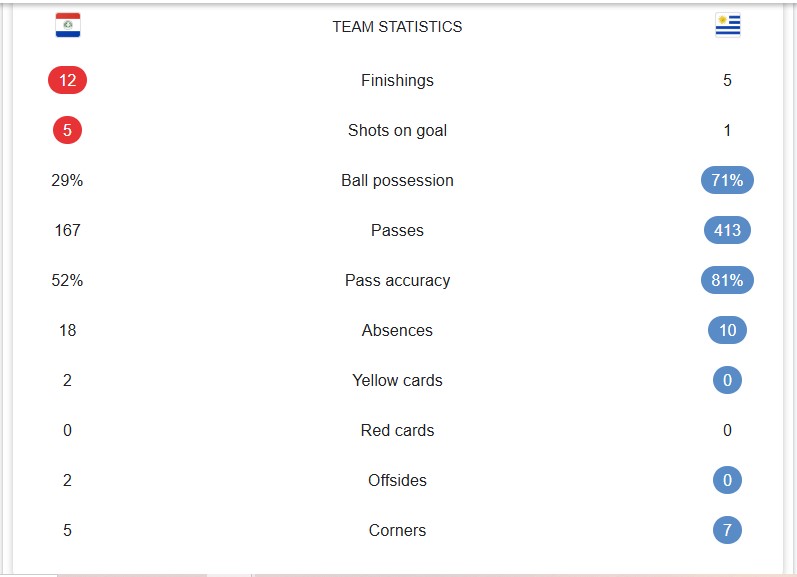Click the blue 413 passes badge
Screen dimensions: 797x577
point(727,230)
